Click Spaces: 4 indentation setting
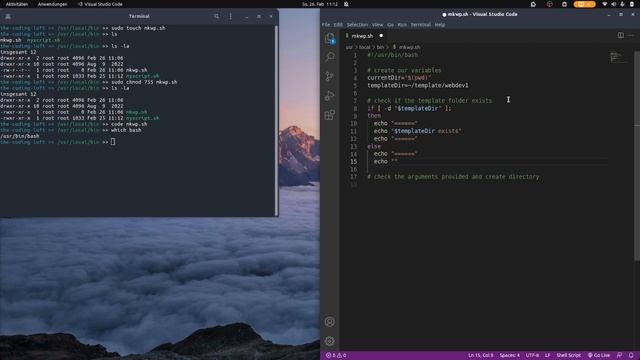This screenshot has width=640, height=360. pyautogui.click(x=509, y=356)
